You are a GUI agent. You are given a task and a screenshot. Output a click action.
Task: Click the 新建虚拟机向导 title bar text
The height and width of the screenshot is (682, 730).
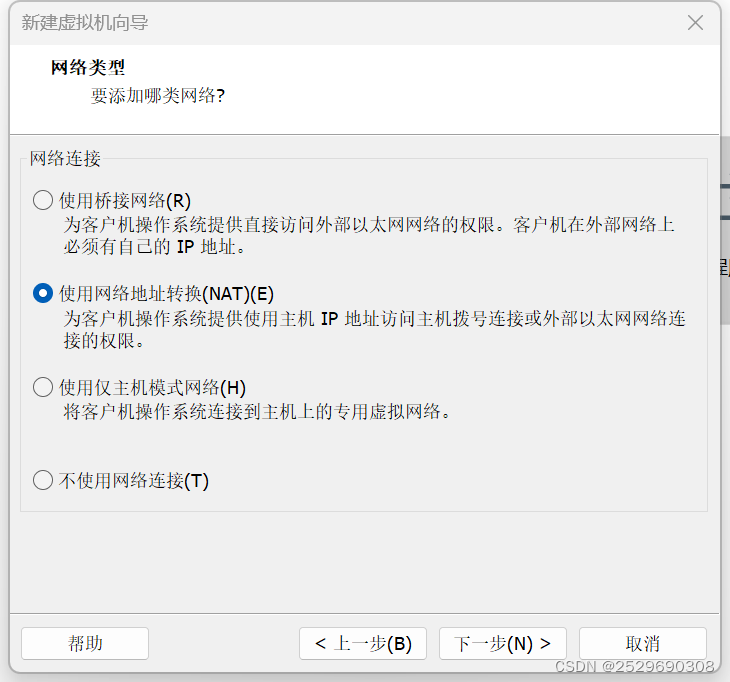[85, 22]
